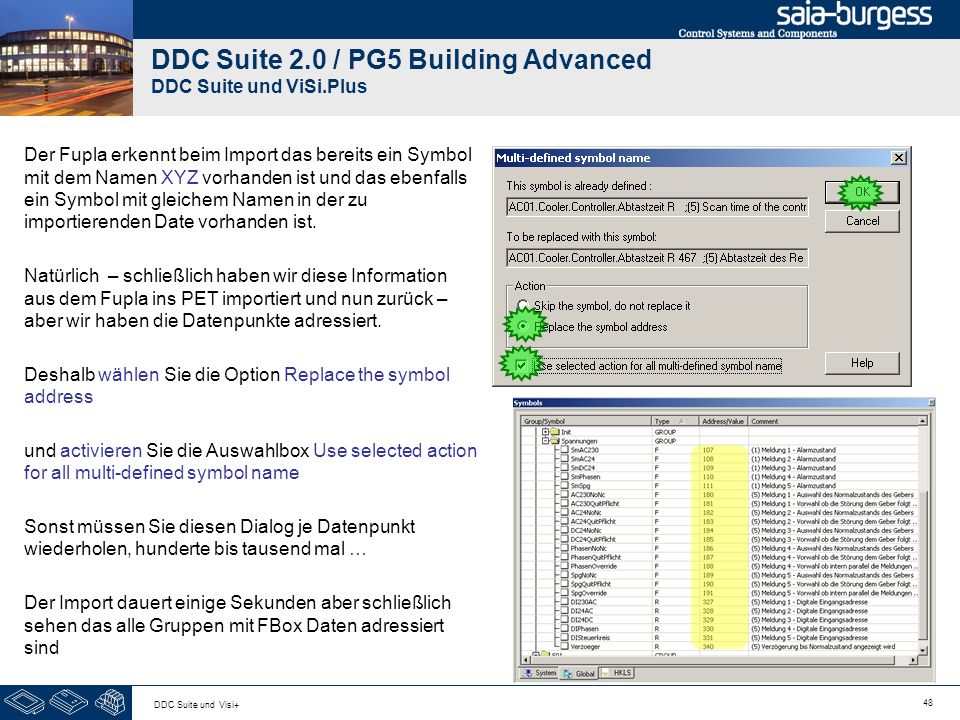
Task: Click the building photo thumbnail in header
Action: tap(66, 58)
